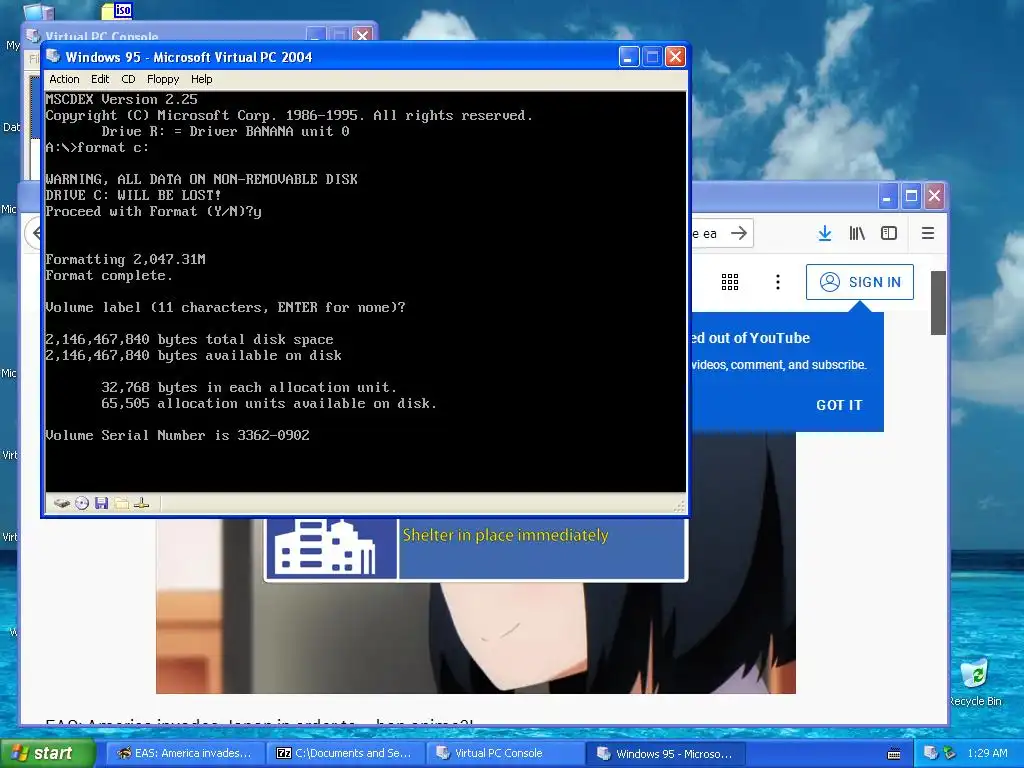1024x768 pixels.
Task: Switch to the EAS: America invades taskbar item
Action: tap(185, 753)
